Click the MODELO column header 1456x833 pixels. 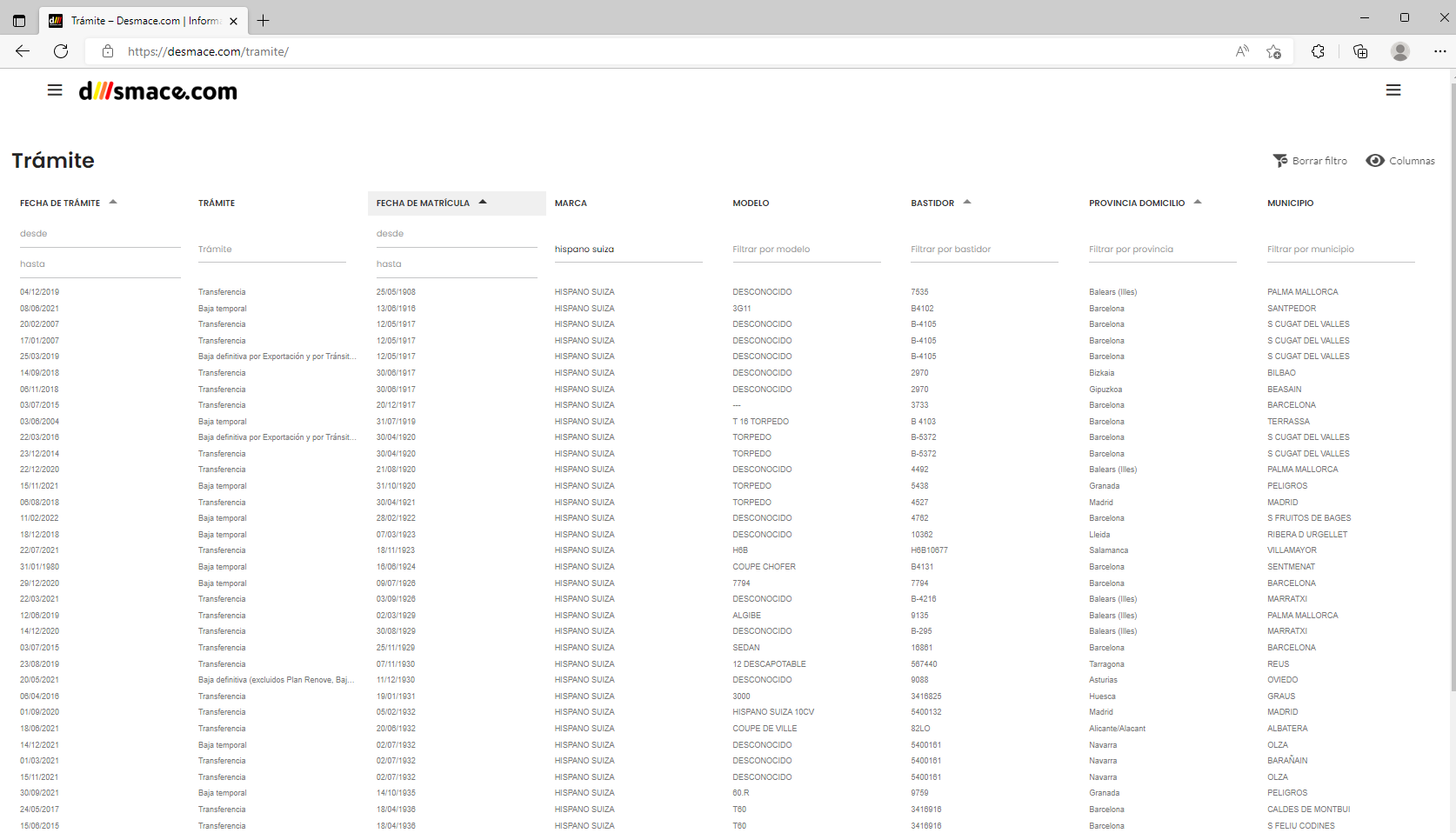[751, 203]
